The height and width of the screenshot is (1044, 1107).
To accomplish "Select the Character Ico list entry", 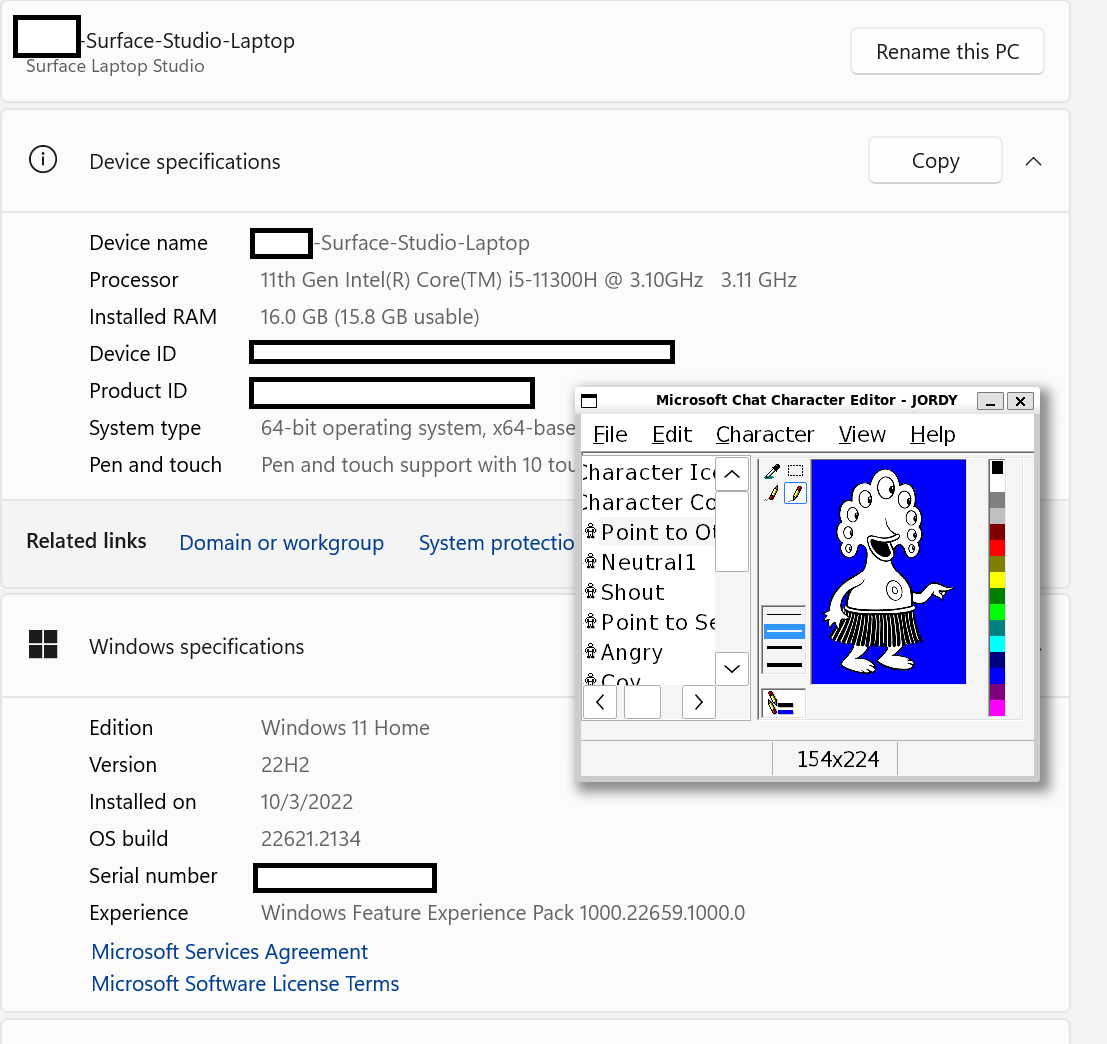I will pyautogui.click(x=650, y=472).
